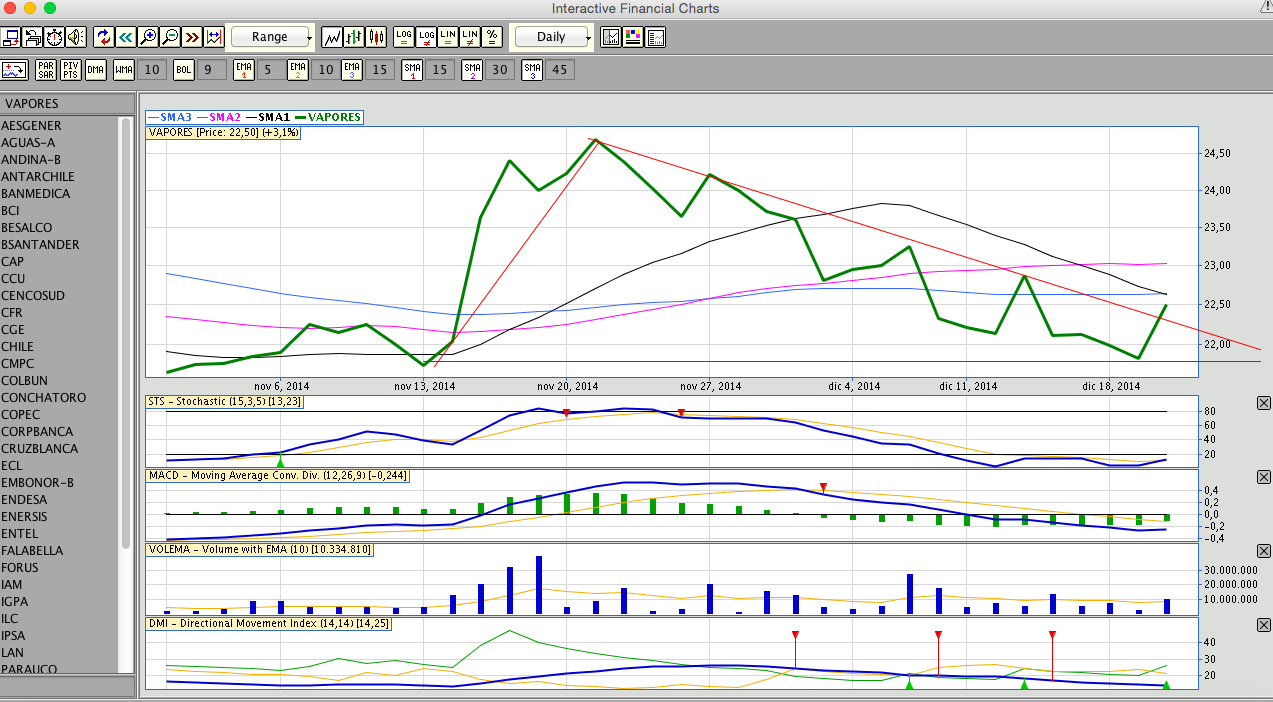
Task: Click the sound speaker icon
Action: [x=76, y=37]
